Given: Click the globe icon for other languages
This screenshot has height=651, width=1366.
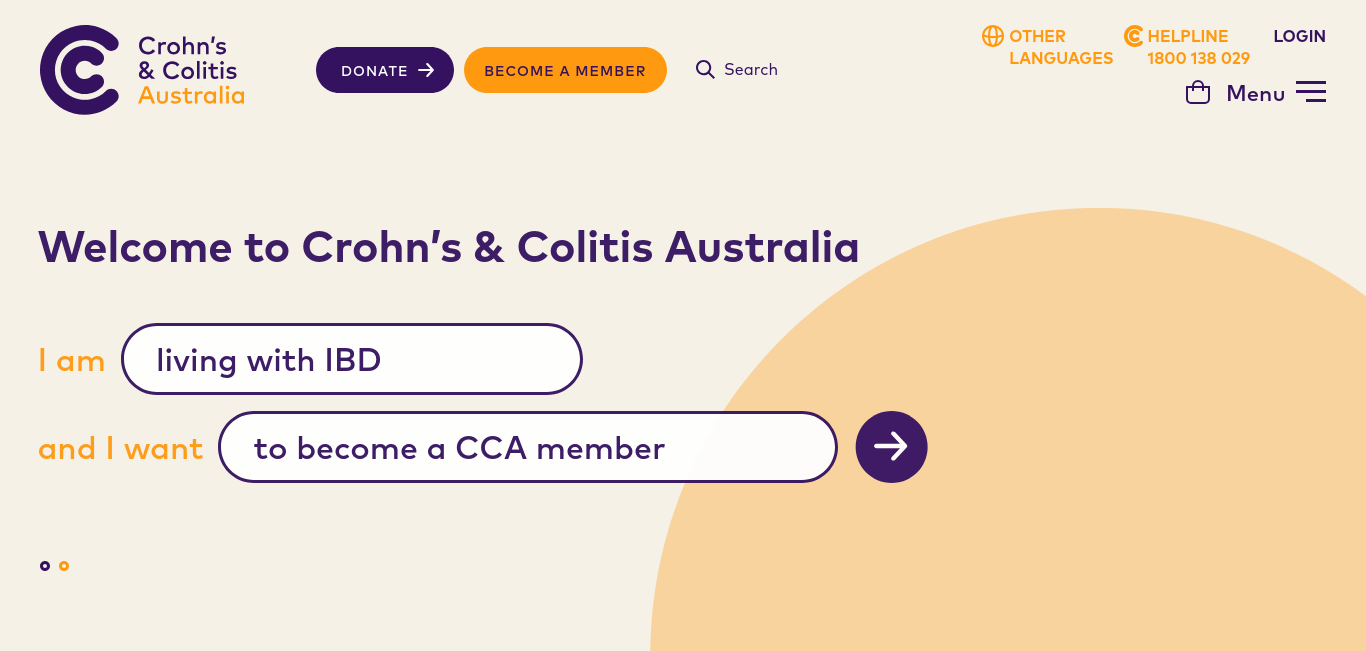Looking at the screenshot, I should 993,36.
